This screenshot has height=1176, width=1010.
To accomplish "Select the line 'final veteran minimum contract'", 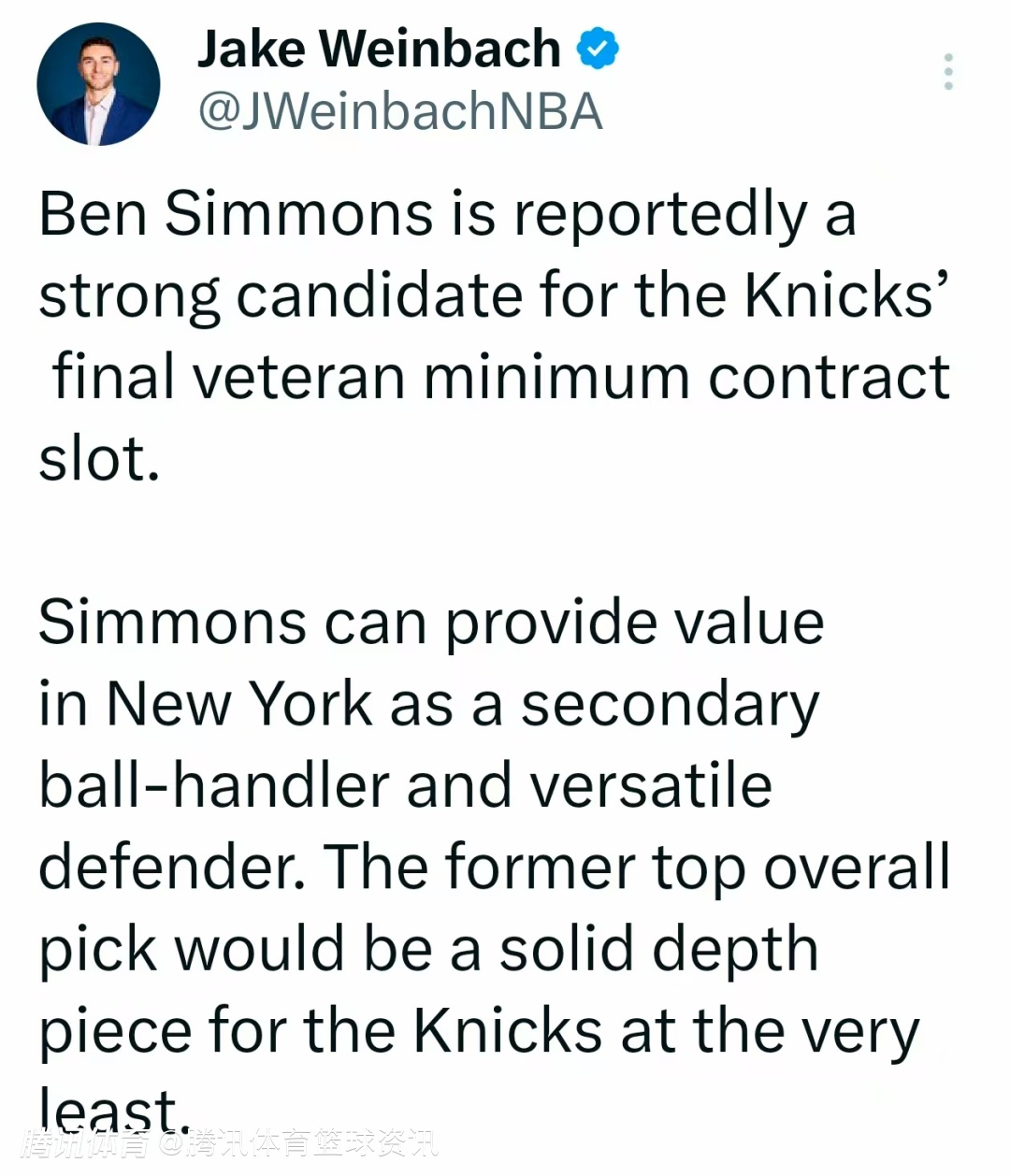I will [x=500, y=378].
